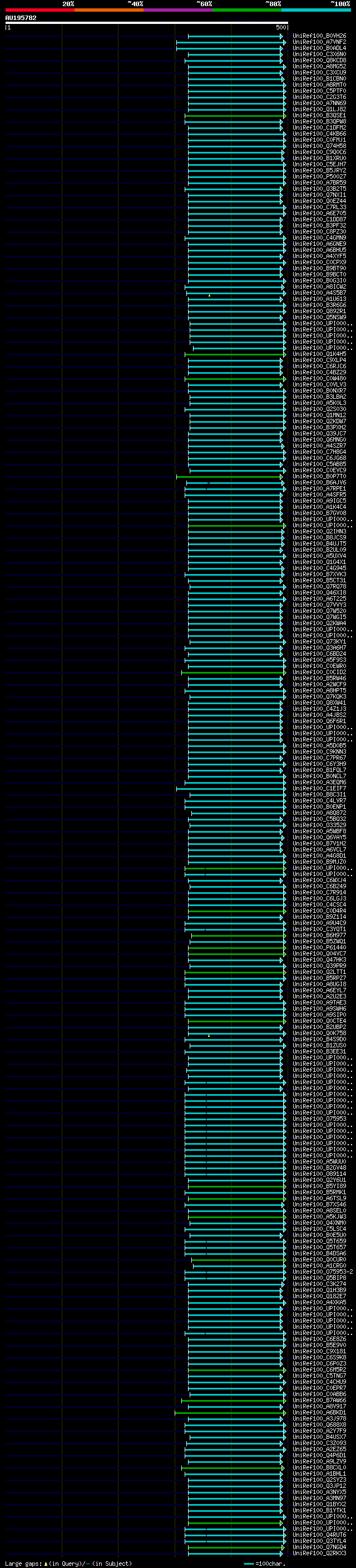Image resolution: width=356 pixels, height=1568 pixels.
Task: Select hit UniRef100_Q2LTT1
Action: tap(319, 973)
